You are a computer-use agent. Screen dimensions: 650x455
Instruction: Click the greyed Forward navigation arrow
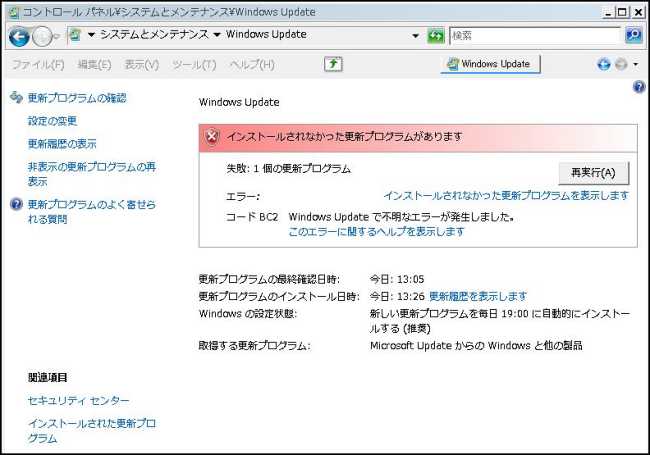point(42,37)
